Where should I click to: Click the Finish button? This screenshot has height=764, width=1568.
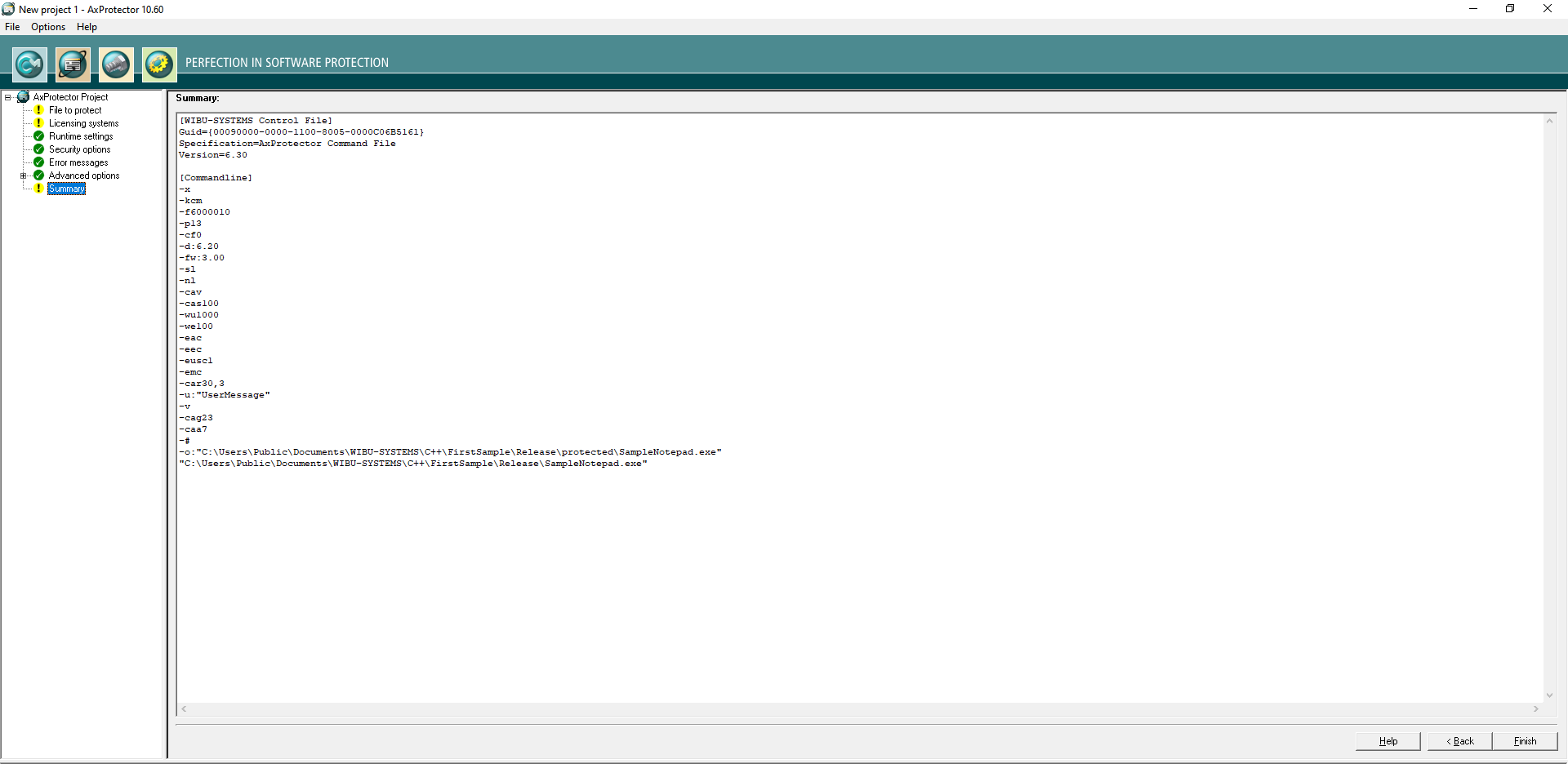point(1525,741)
